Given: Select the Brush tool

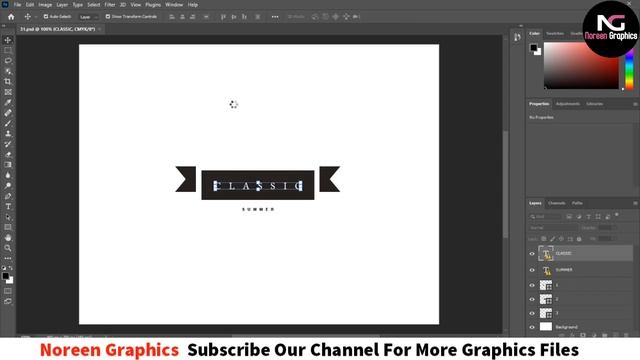Looking at the screenshot, I should point(8,123).
